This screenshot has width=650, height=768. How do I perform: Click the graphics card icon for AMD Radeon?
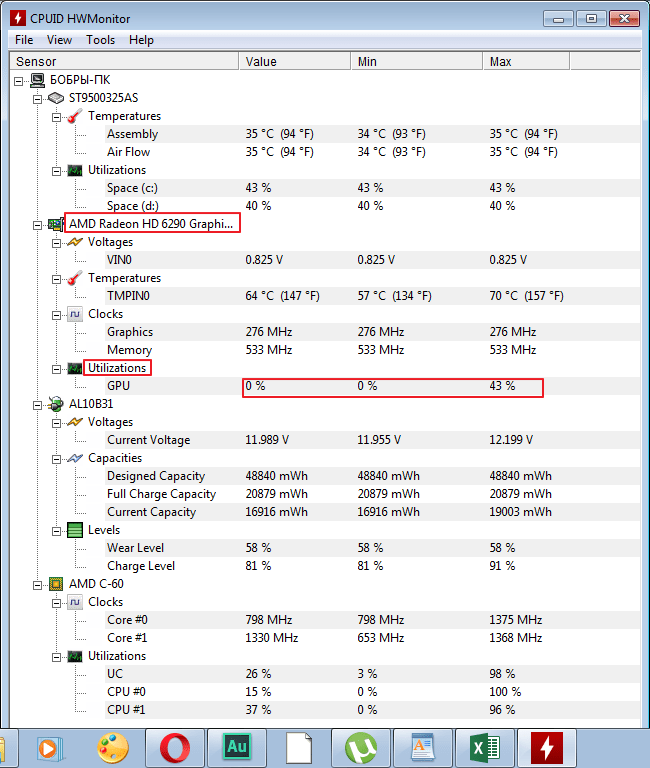coord(56,224)
